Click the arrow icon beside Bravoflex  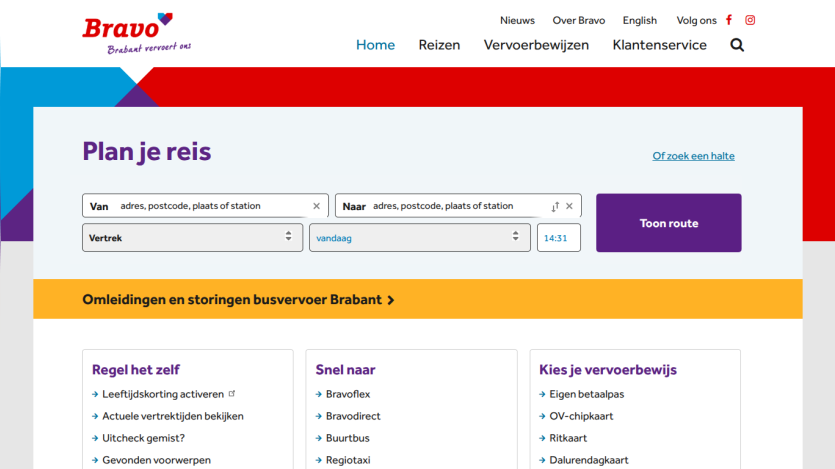click(318, 394)
